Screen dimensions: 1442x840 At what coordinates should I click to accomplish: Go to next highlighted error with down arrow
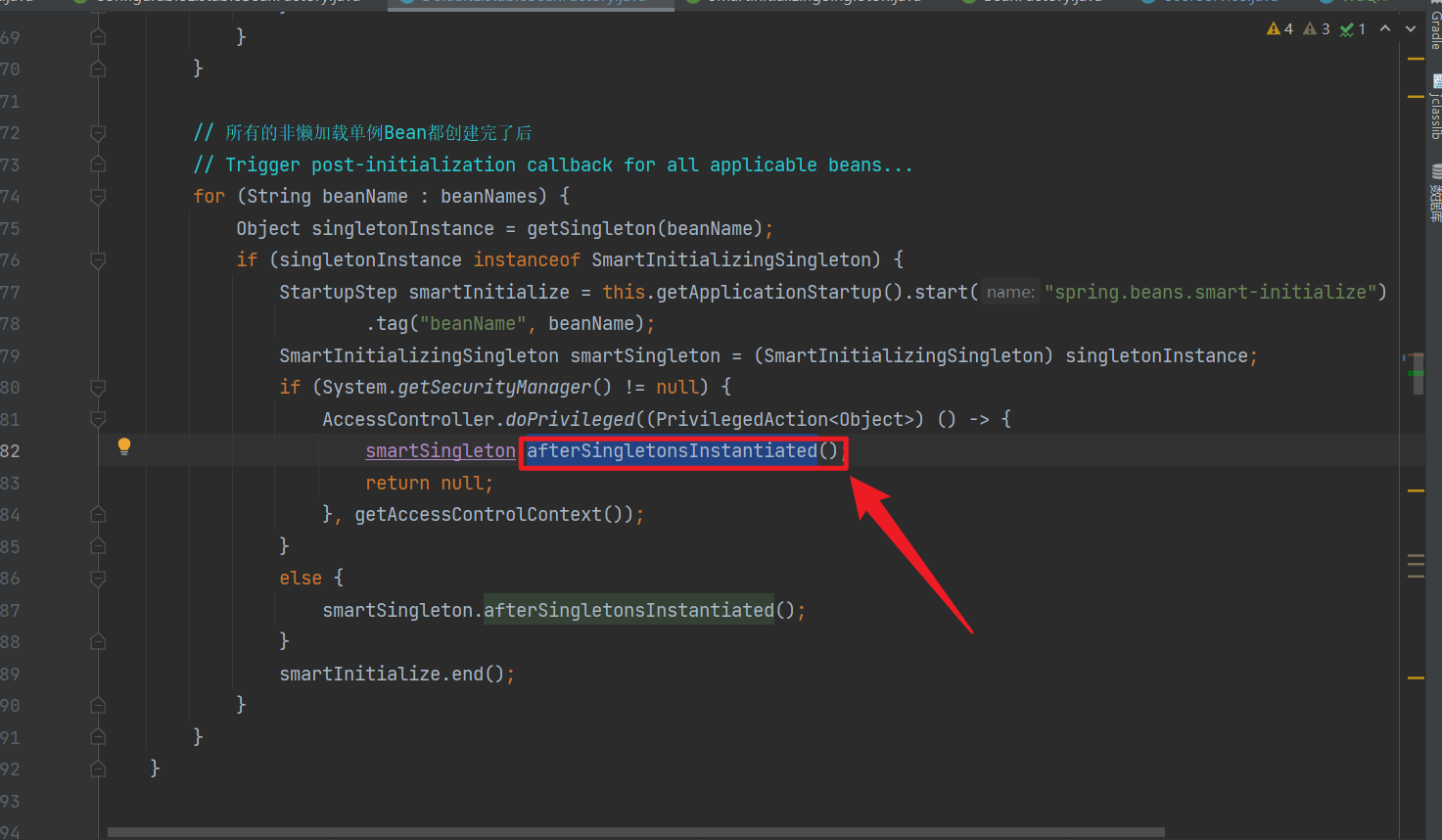(1411, 29)
